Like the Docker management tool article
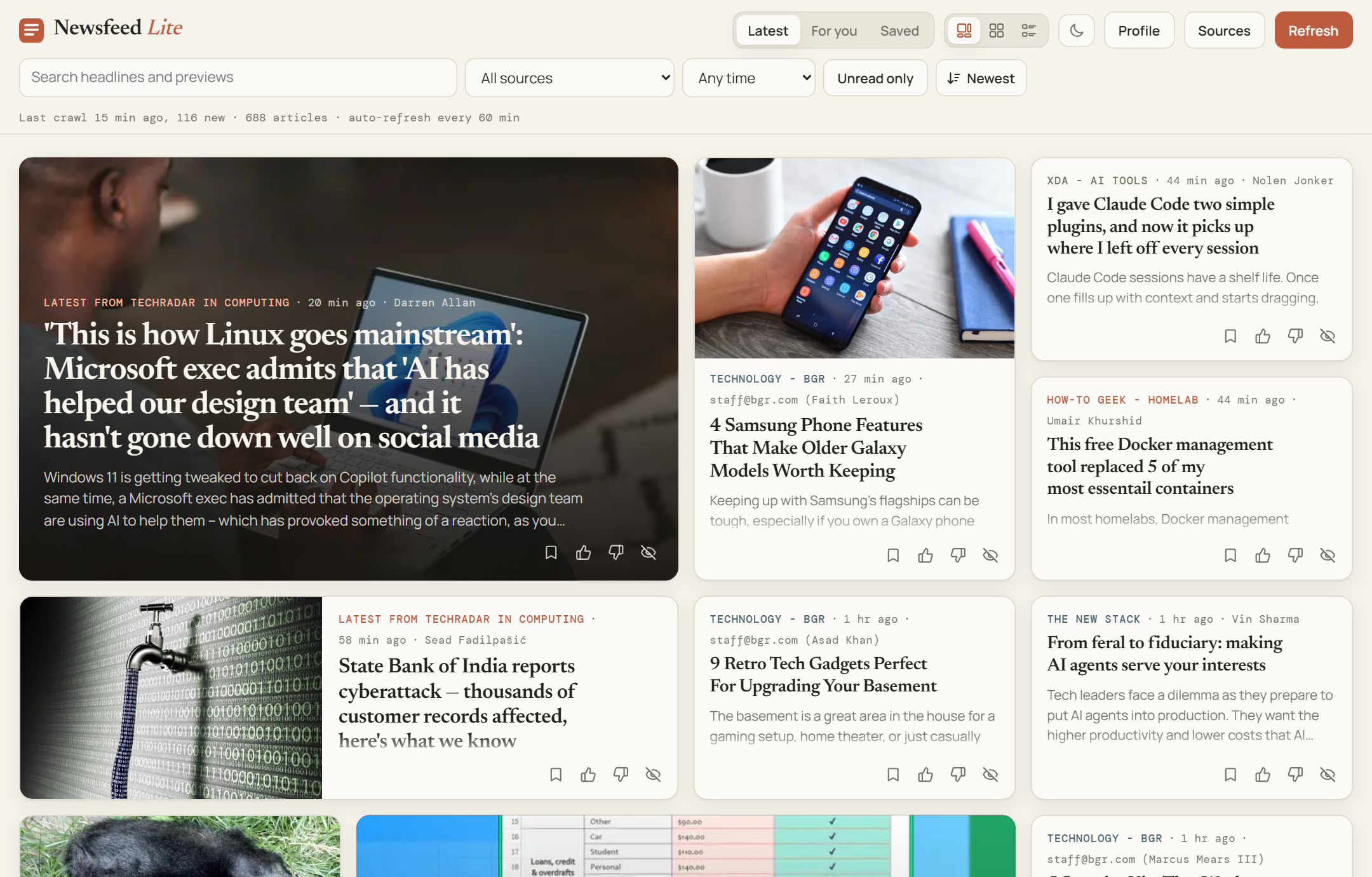Image resolution: width=1372 pixels, height=877 pixels. pyautogui.click(x=1263, y=556)
